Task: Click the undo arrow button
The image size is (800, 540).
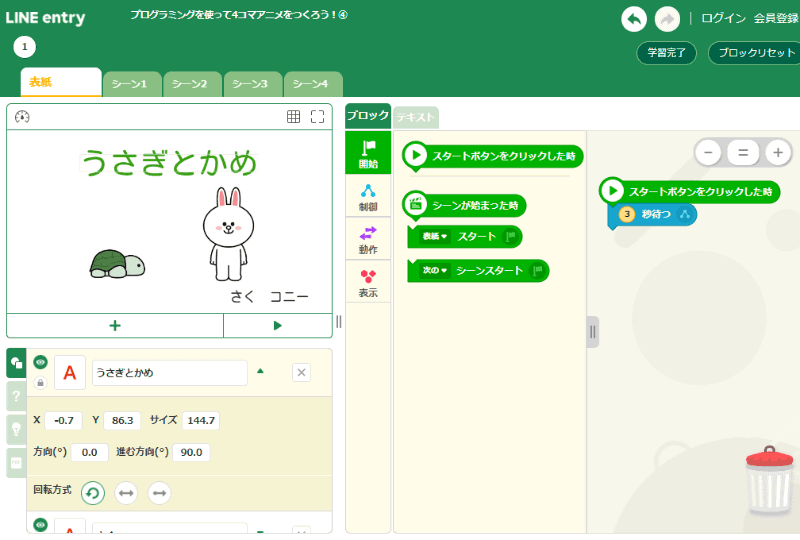Action: click(634, 19)
